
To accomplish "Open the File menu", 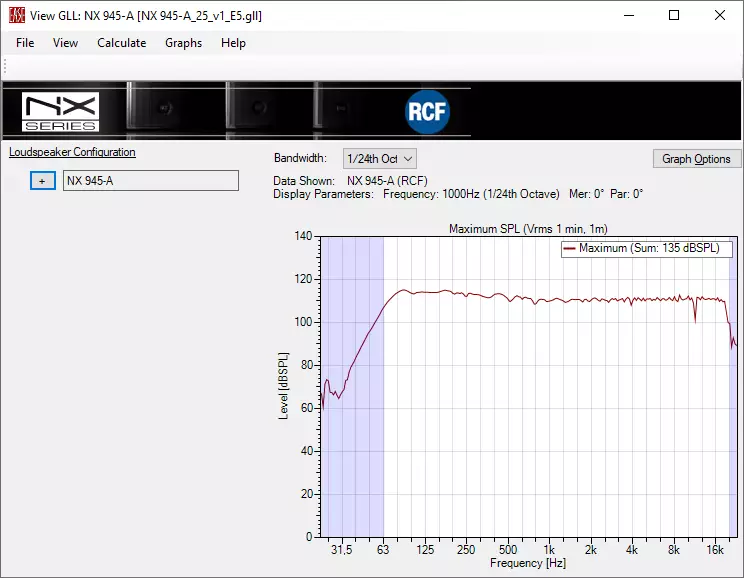I will tap(25, 43).
